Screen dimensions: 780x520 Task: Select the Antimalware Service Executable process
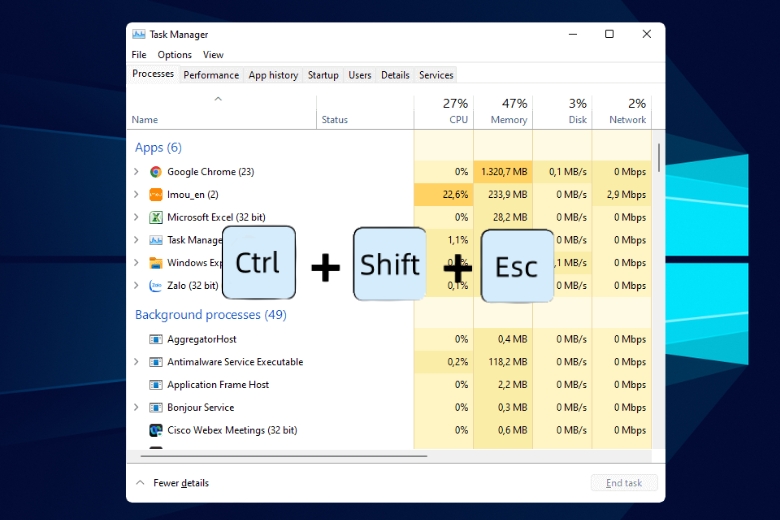(390, 362)
